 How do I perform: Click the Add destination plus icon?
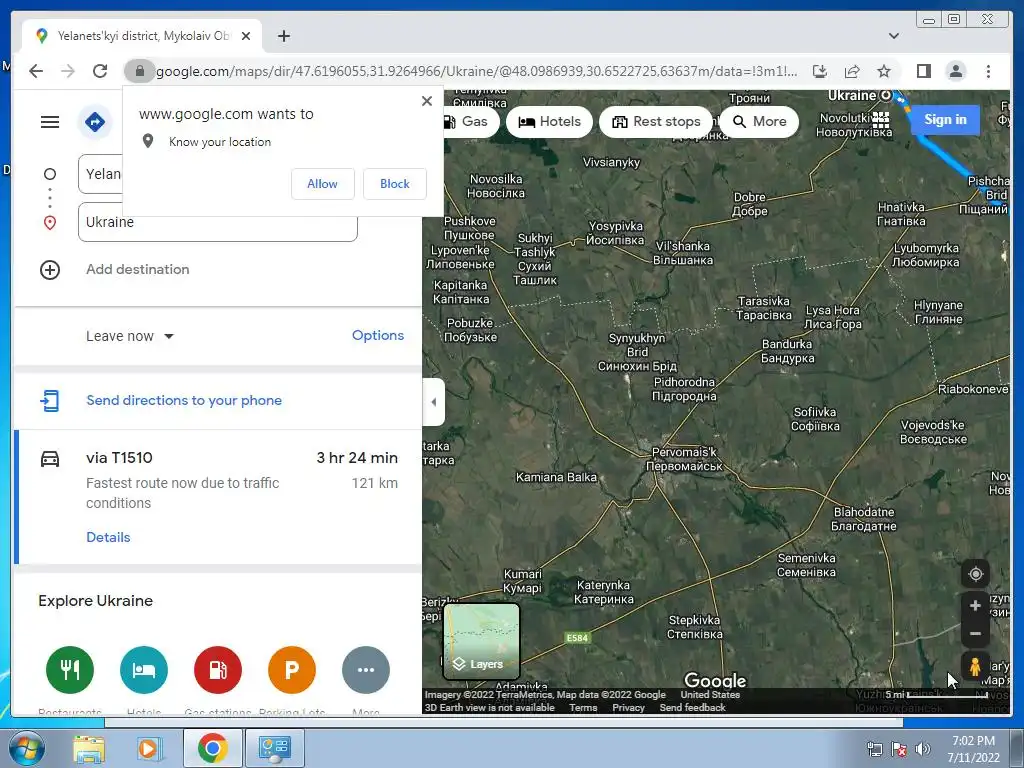tap(50, 270)
